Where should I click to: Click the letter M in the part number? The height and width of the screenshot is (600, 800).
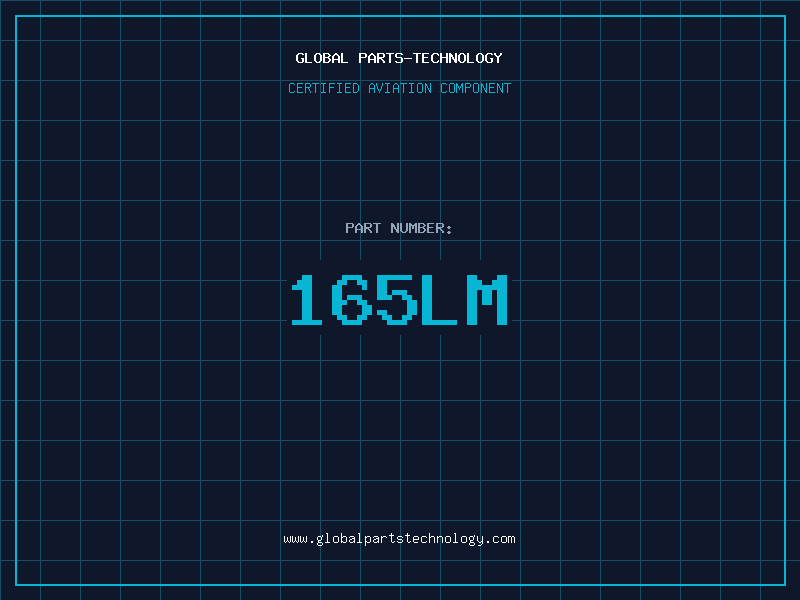[x=487, y=300]
